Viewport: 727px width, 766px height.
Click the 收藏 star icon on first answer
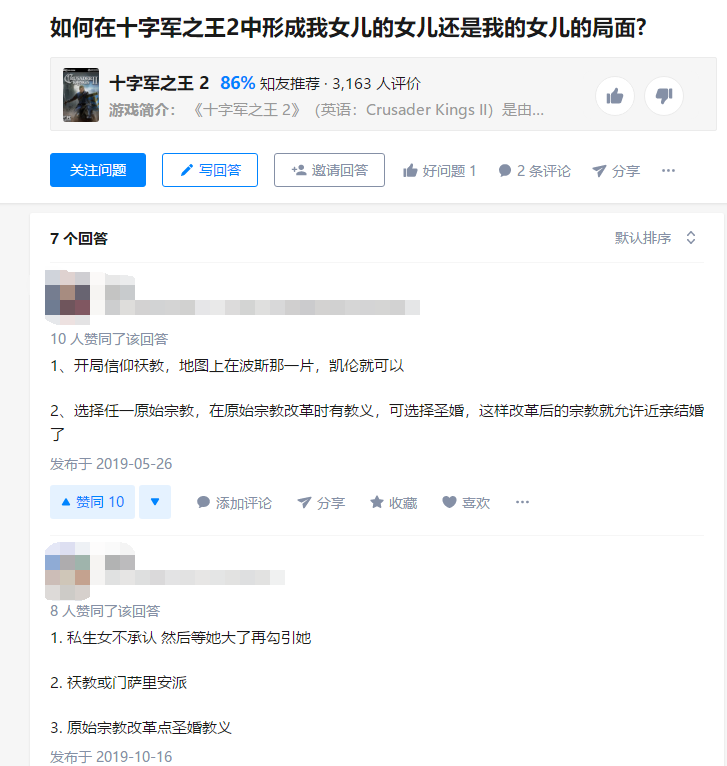pyautogui.click(x=376, y=502)
